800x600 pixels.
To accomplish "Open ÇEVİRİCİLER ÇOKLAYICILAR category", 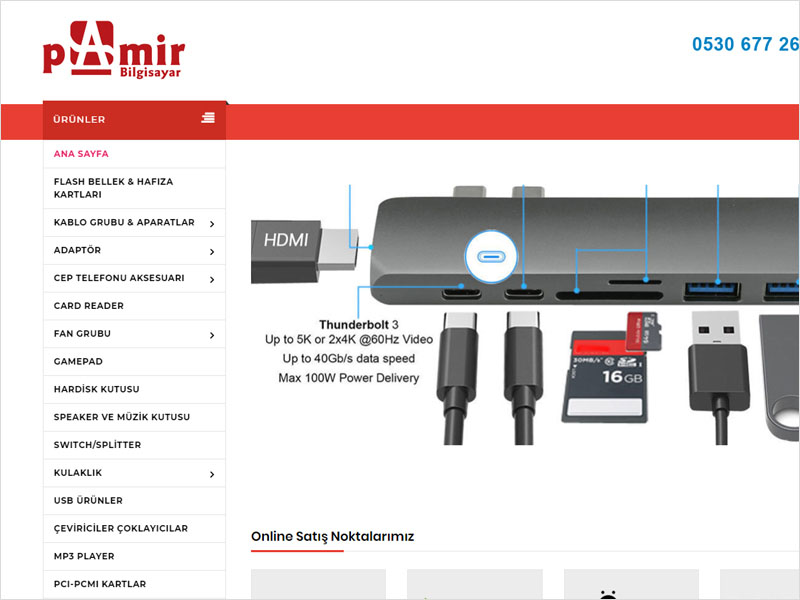I will 121,529.
